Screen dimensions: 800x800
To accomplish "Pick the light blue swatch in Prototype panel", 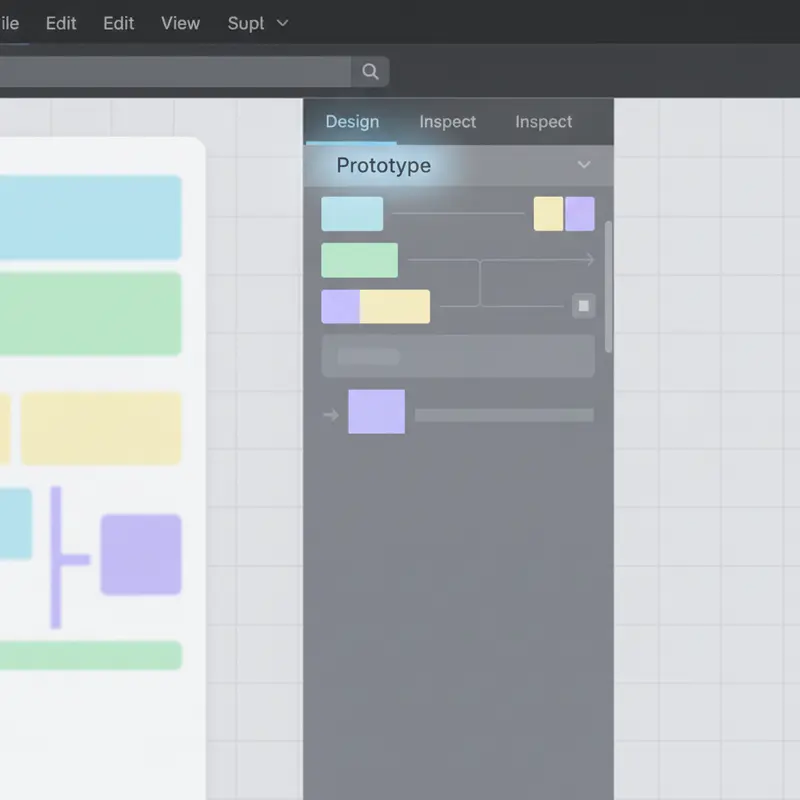I will tap(352, 214).
